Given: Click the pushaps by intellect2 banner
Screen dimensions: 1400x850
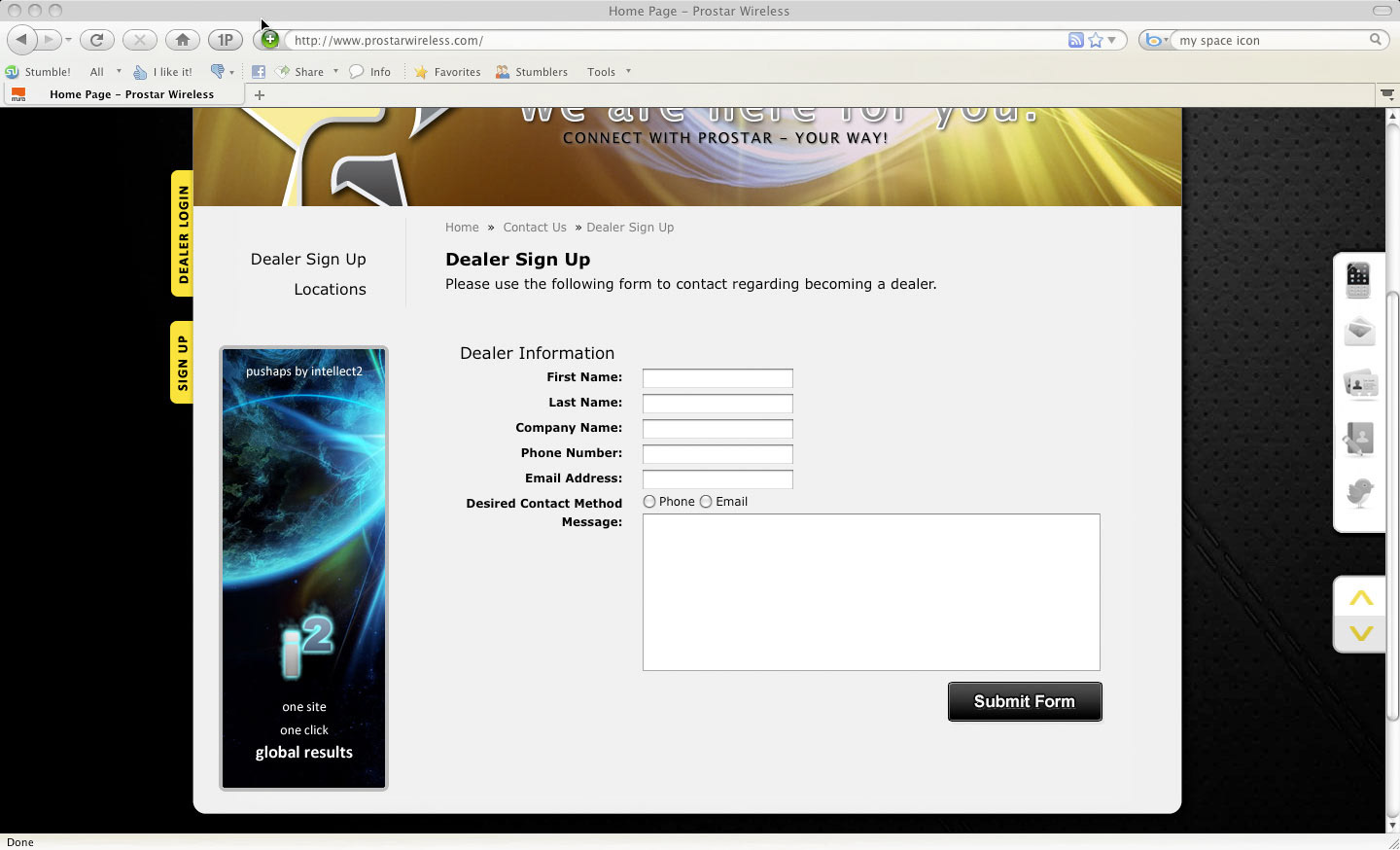Looking at the screenshot, I should 303,568.
